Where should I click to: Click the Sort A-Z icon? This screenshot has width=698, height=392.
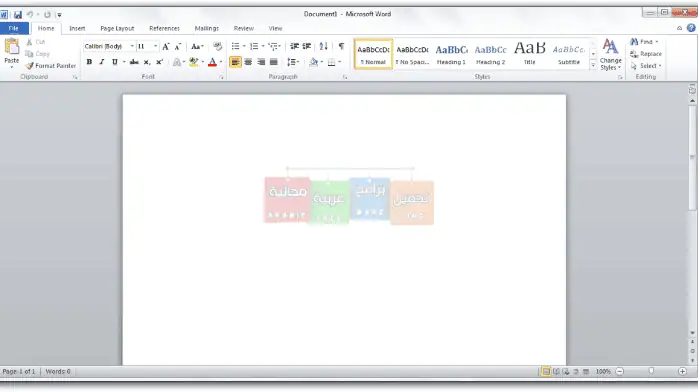324,46
